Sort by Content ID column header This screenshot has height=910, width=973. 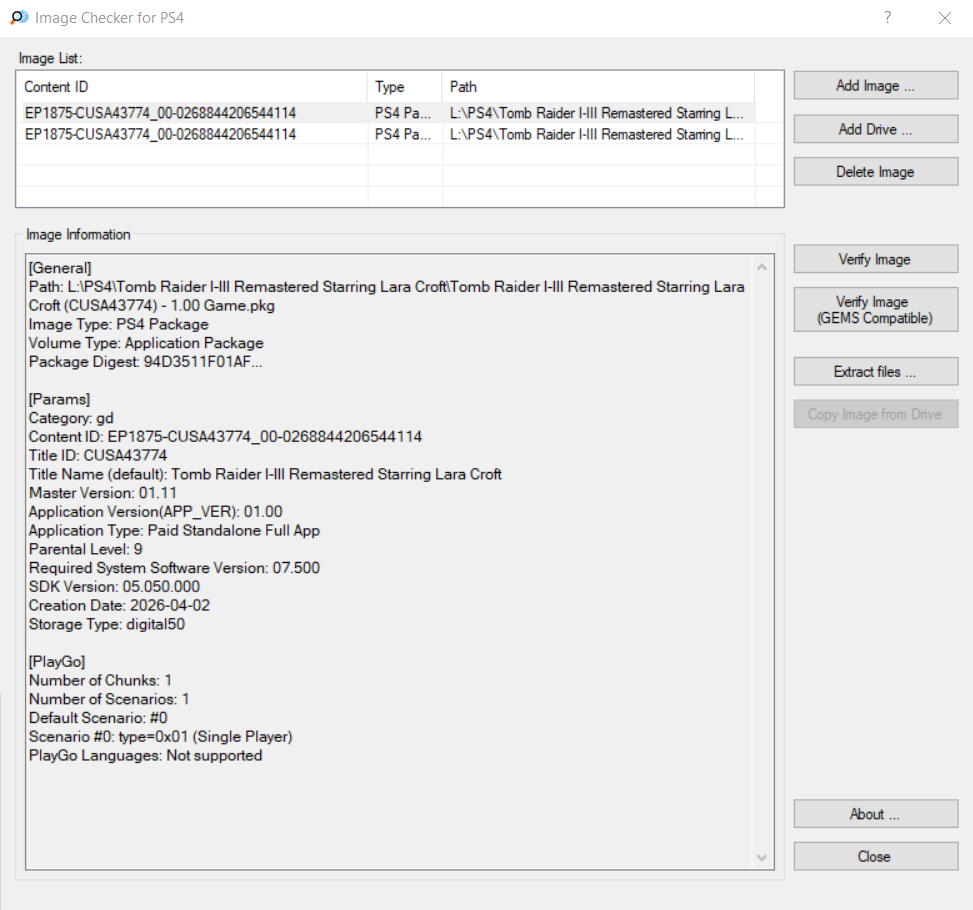click(x=193, y=87)
